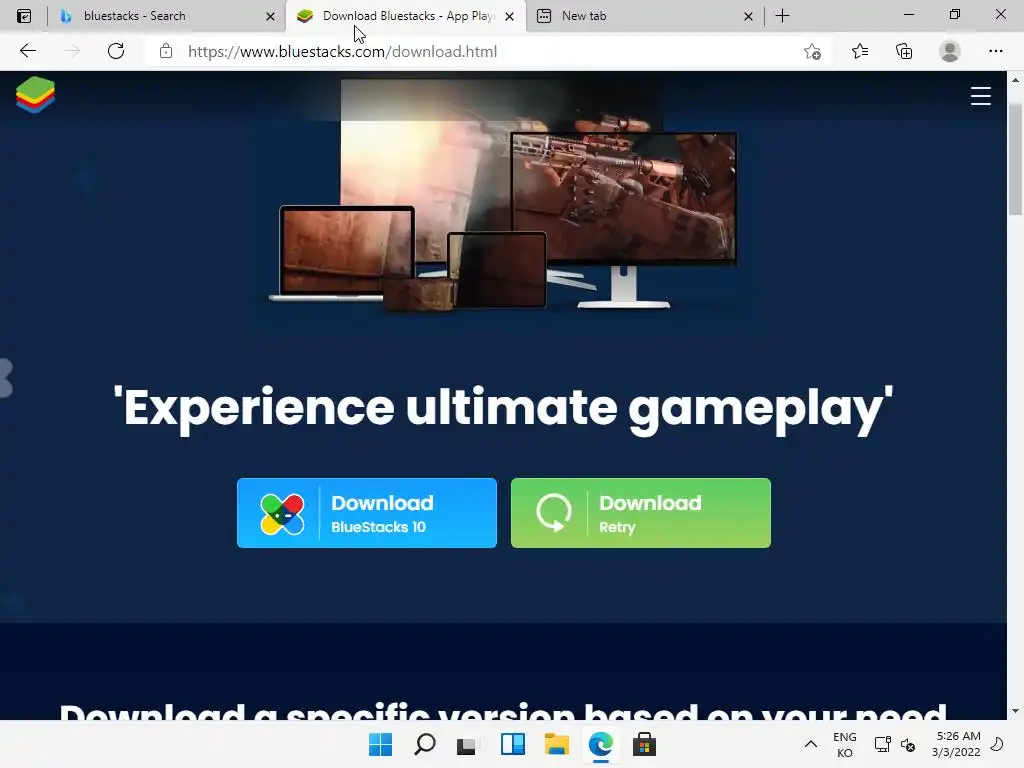1024x768 pixels.
Task: Open the clock showing 5:26 AM
Action: coord(956,744)
